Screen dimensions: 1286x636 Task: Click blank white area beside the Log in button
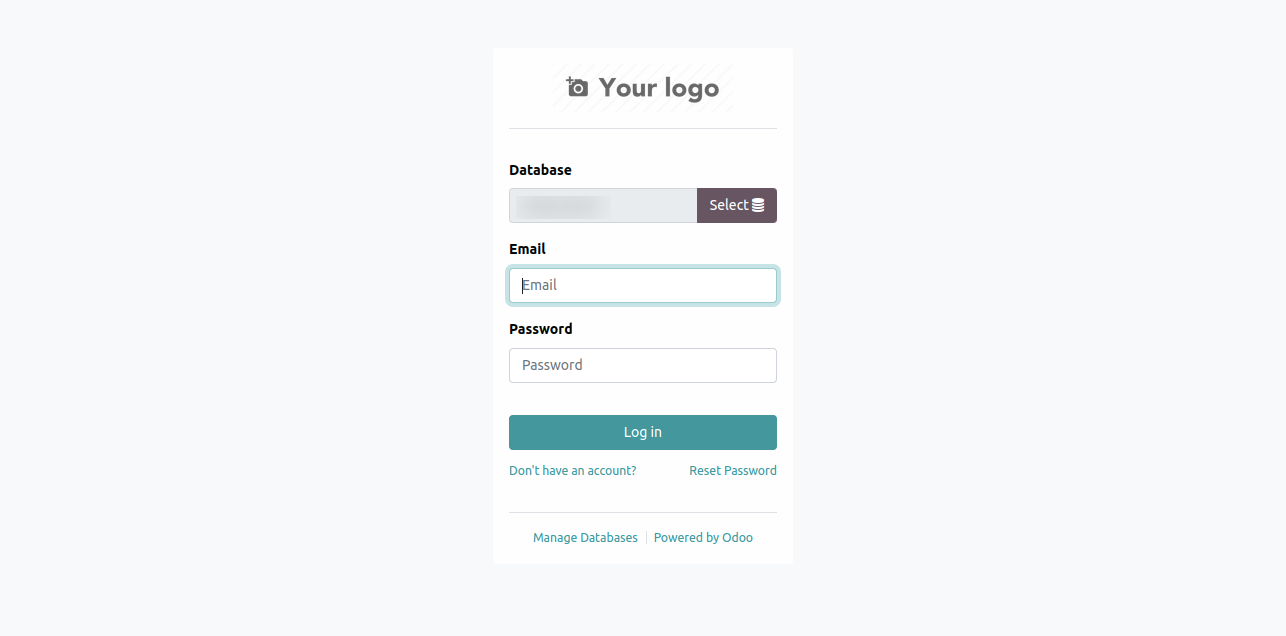(785, 432)
